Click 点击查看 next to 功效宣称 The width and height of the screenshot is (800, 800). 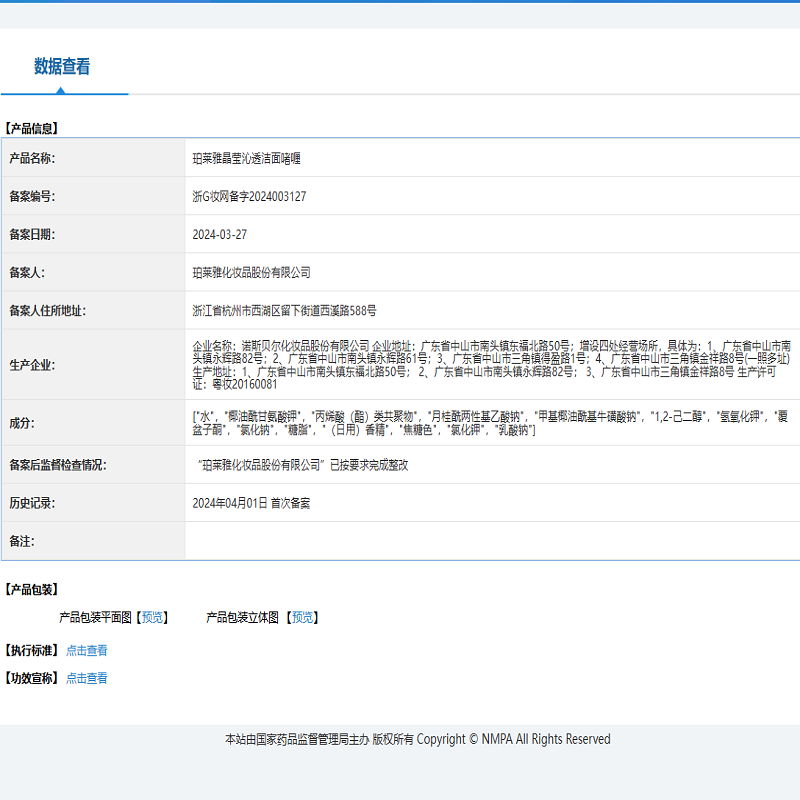(87, 678)
